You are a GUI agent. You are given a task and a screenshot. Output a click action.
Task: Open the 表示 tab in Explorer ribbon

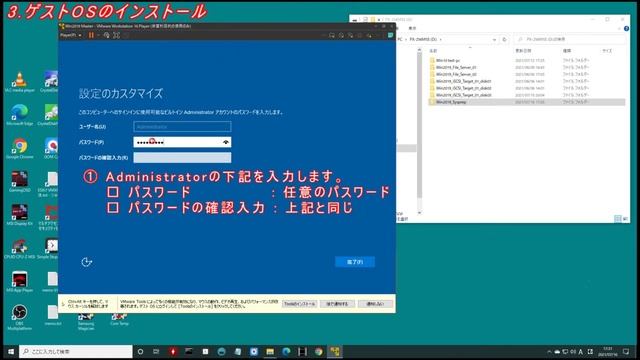pos(412,28)
